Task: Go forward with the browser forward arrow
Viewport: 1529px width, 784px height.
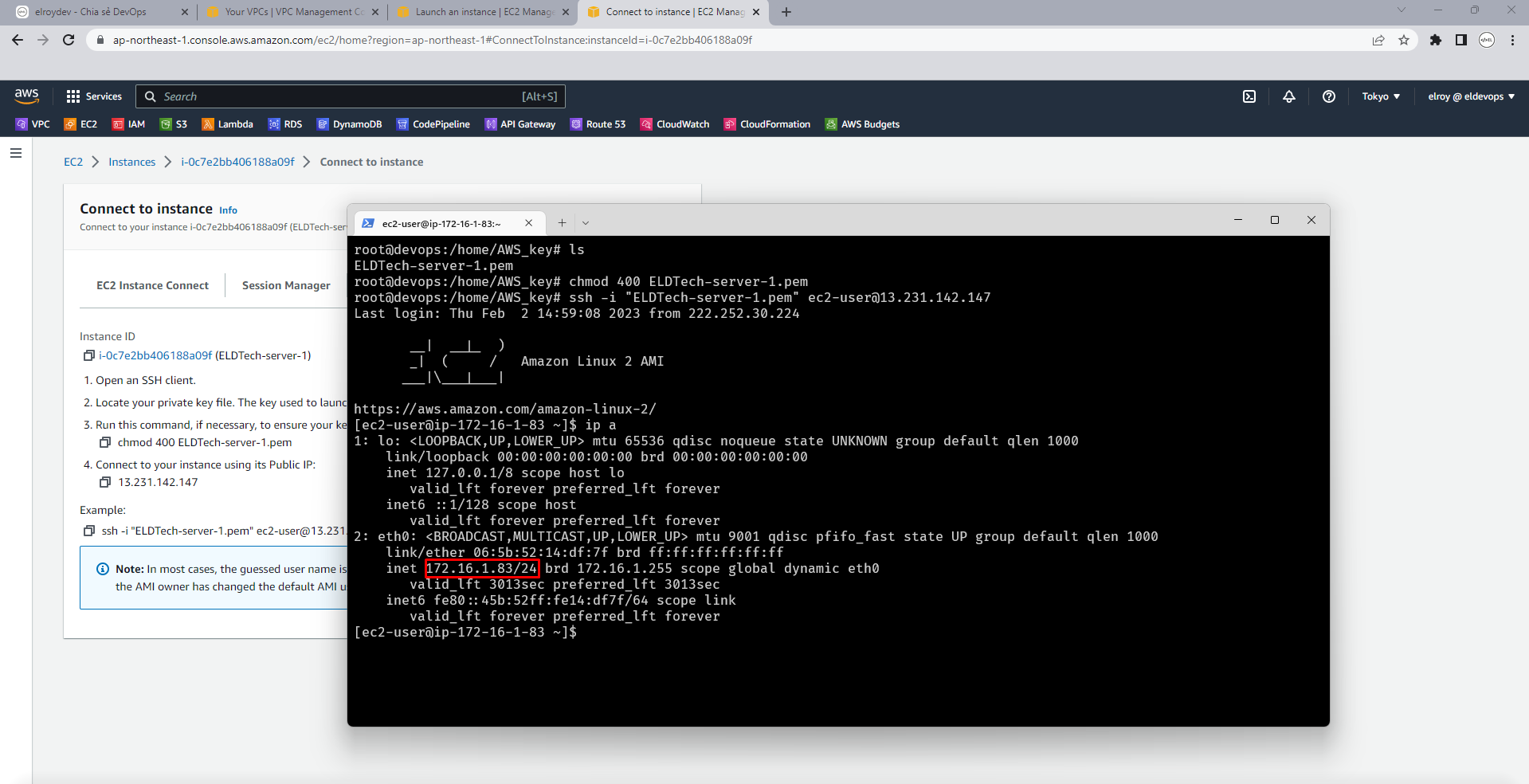Action: [43, 40]
